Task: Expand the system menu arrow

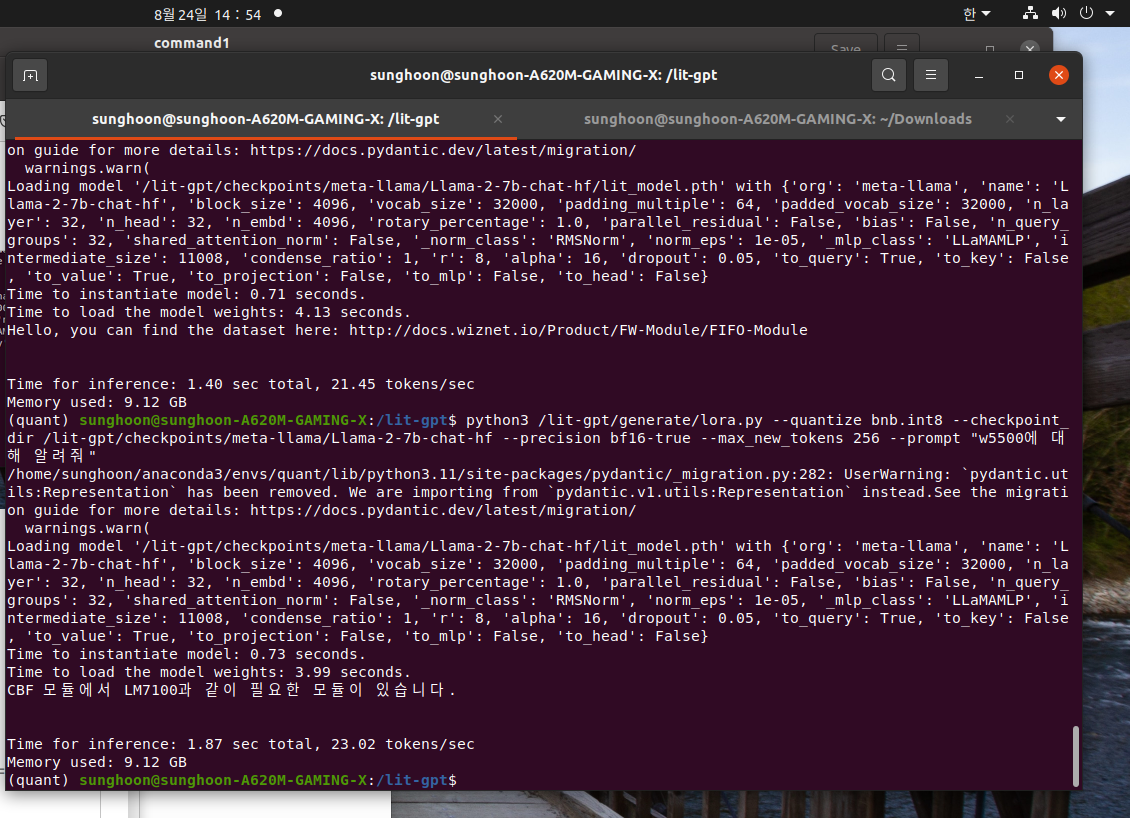Action: pyautogui.click(x=1110, y=14)
